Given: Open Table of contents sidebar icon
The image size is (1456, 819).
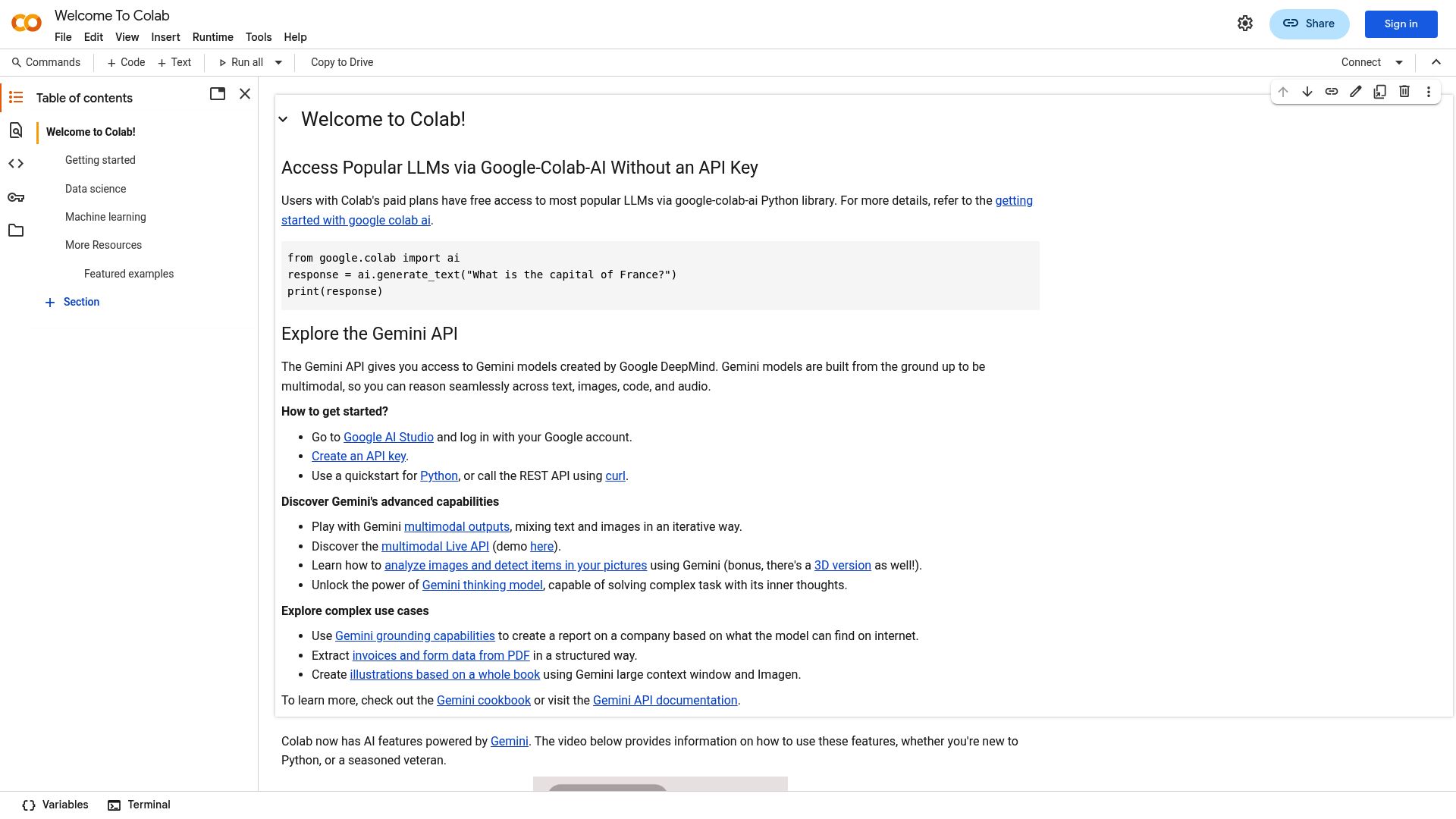Looking at the screenshot, I should click(x=16, y=97).
